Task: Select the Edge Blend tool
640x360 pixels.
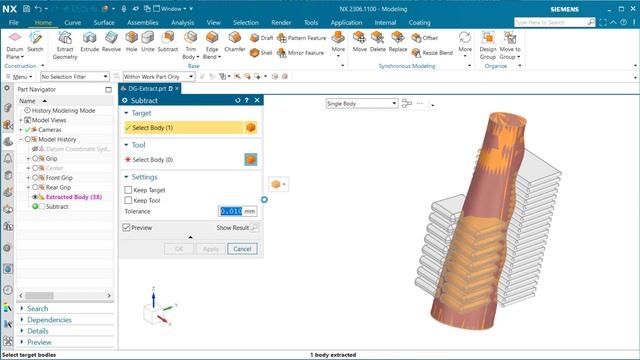Action: [x=212, y=45]
